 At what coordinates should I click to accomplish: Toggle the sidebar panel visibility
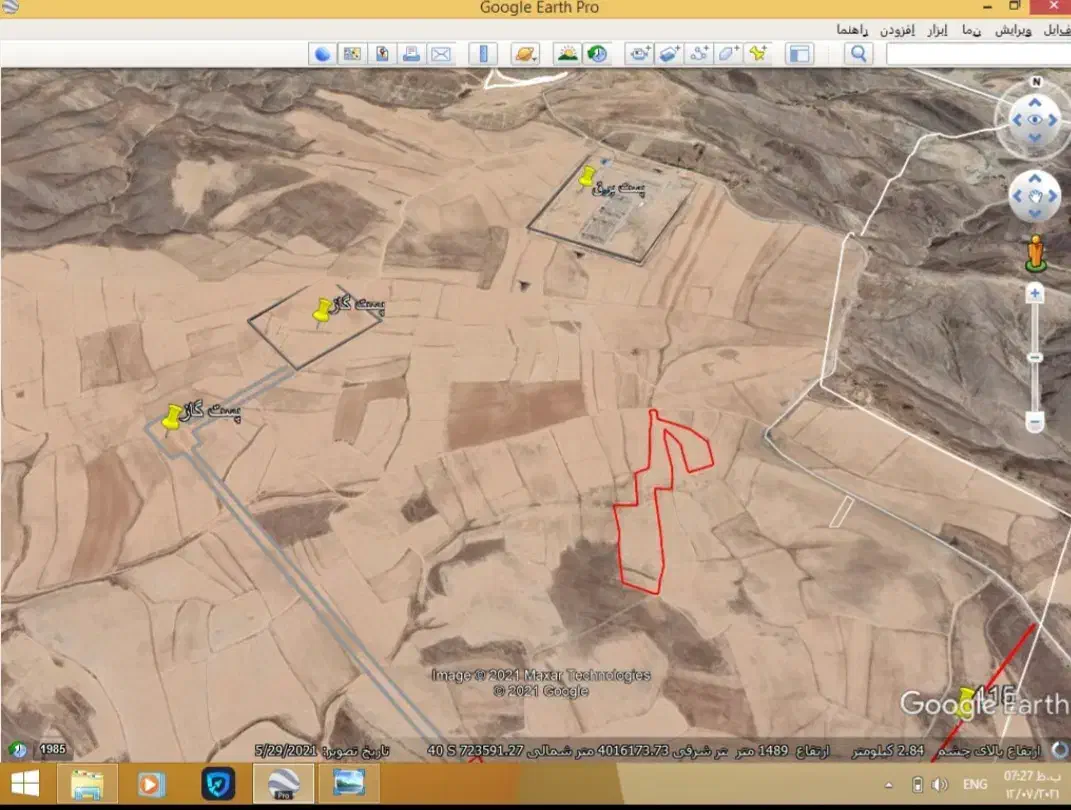(x=798, y=54)
